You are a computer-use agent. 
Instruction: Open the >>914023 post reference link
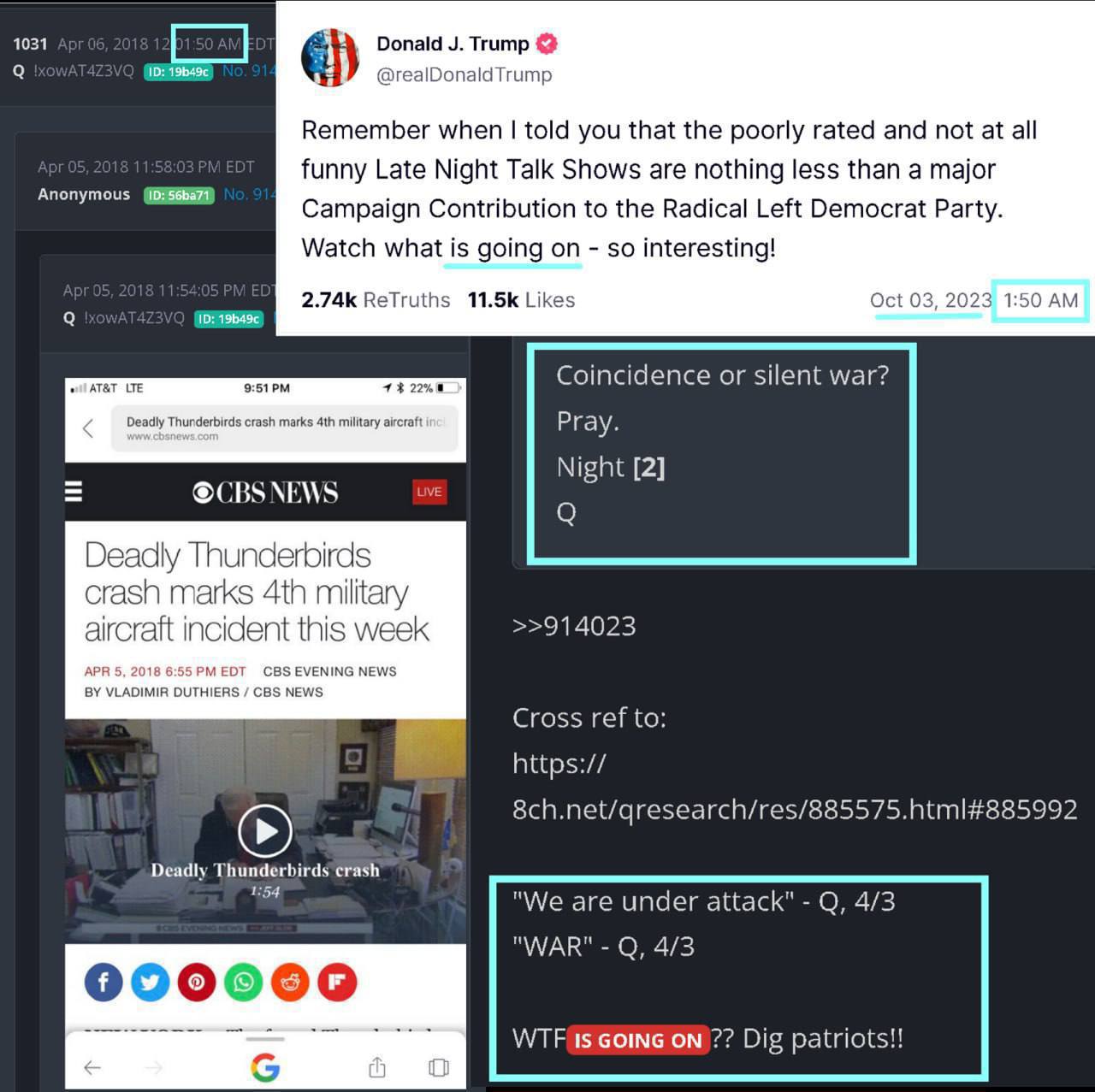click(x=574, y=626)
